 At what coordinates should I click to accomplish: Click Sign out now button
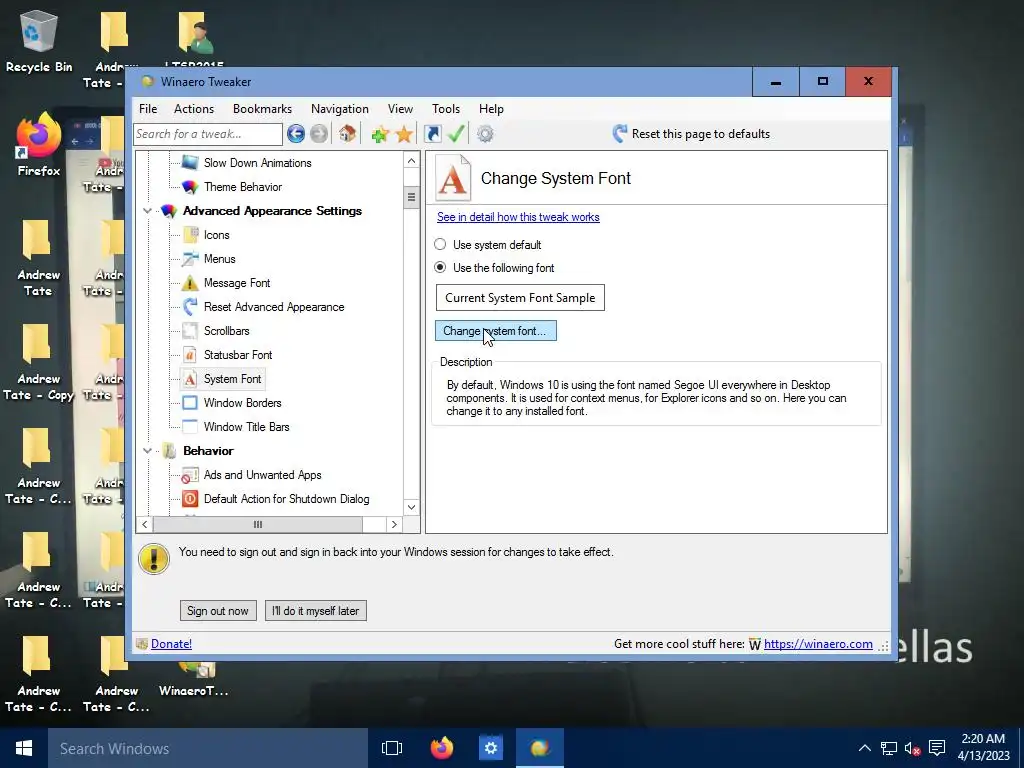218,611
